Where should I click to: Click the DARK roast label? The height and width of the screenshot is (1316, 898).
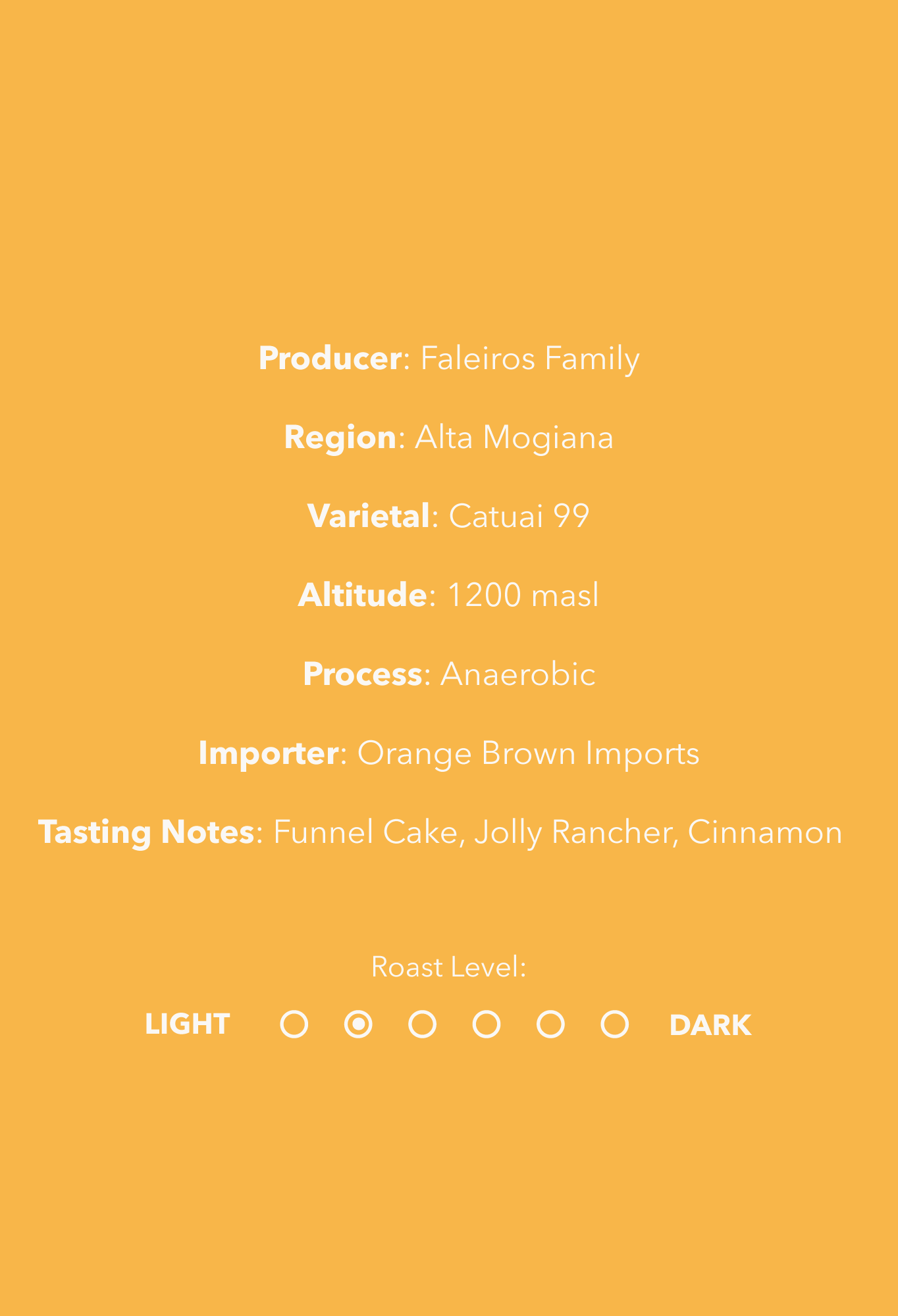tap(710, 1025)
